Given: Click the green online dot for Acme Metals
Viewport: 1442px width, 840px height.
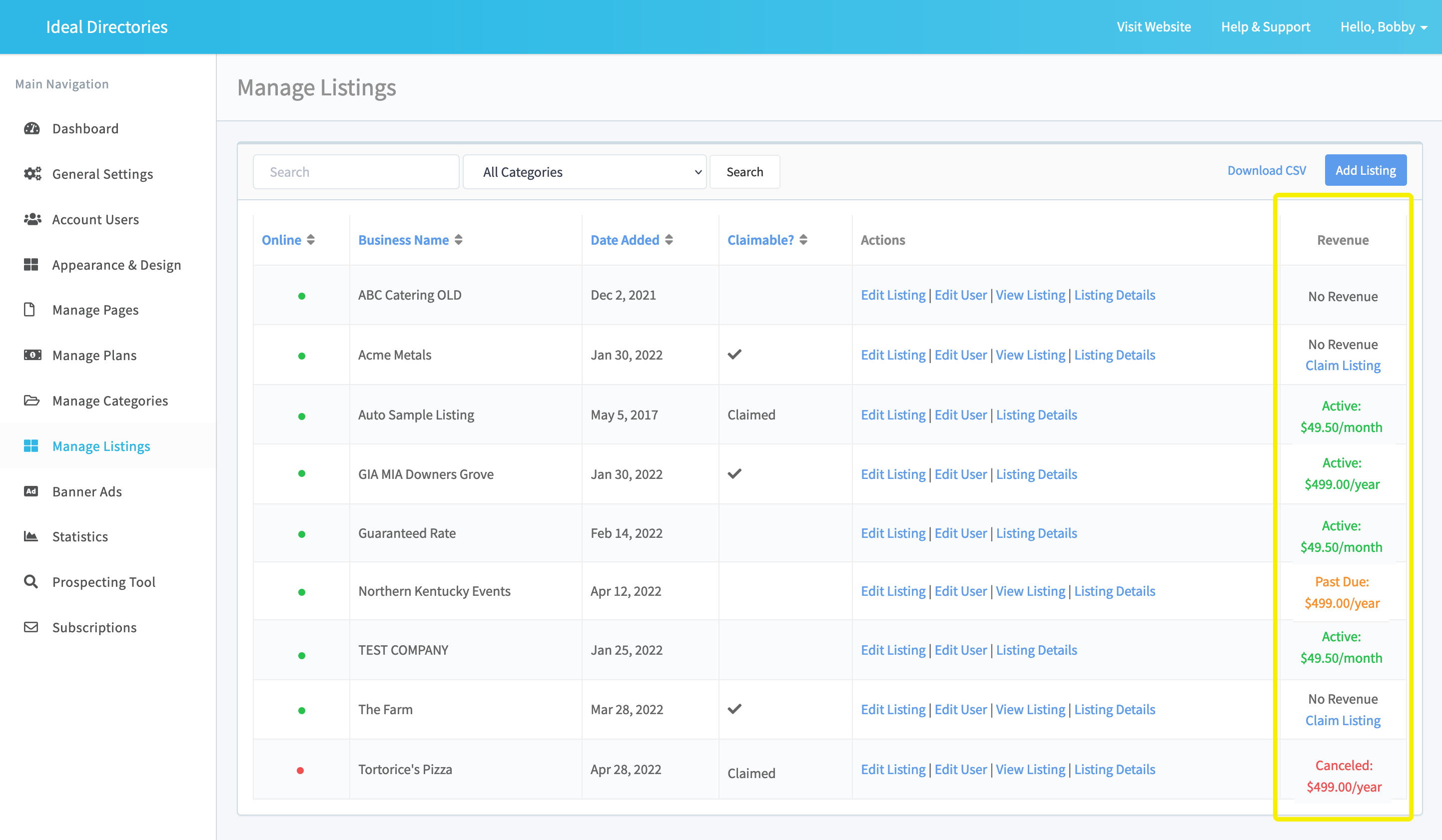Looking at the screenshot, I should pos(302,356).
